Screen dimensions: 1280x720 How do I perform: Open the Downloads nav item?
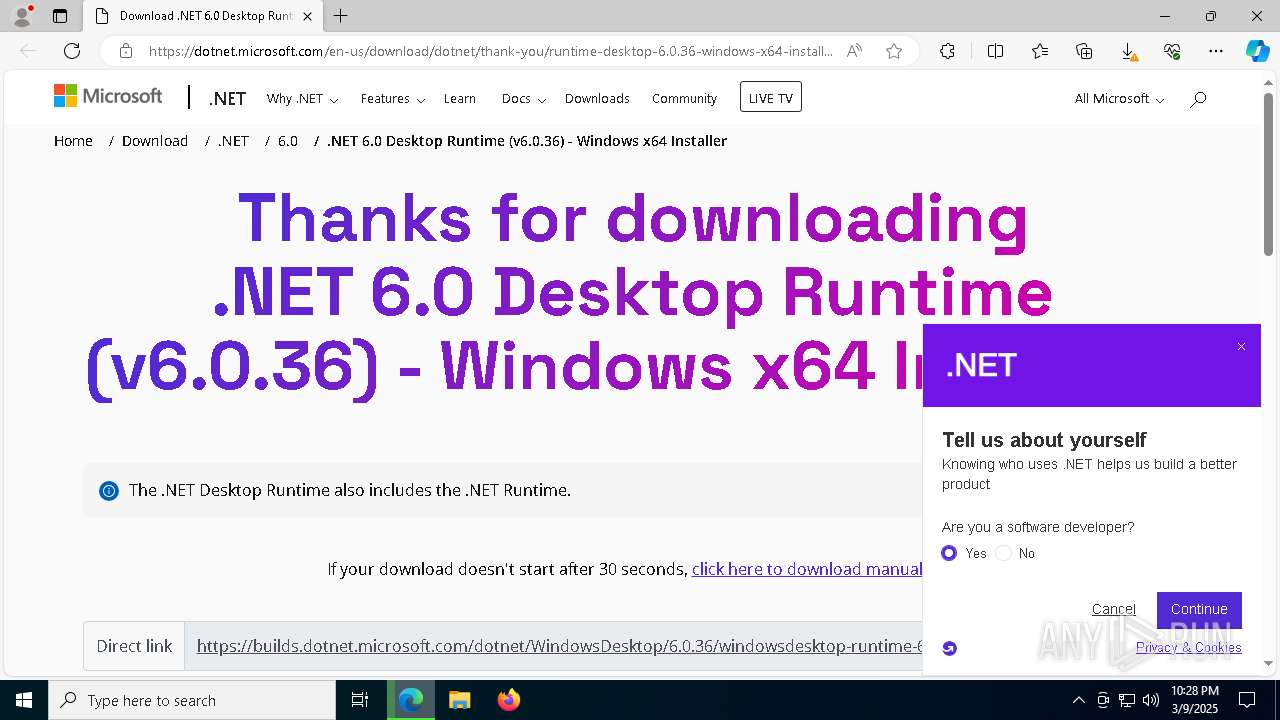597,98
